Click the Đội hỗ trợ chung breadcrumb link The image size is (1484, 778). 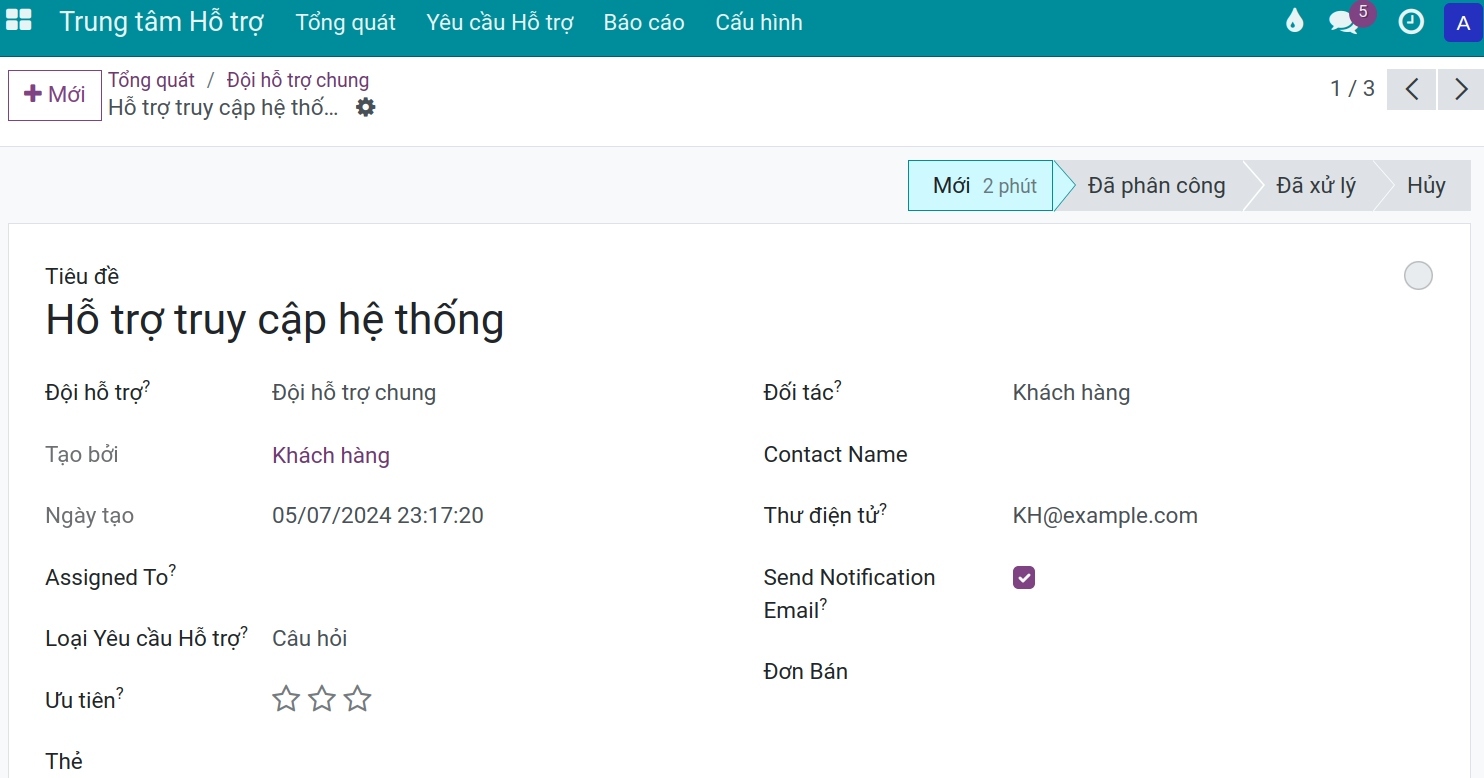298,80
